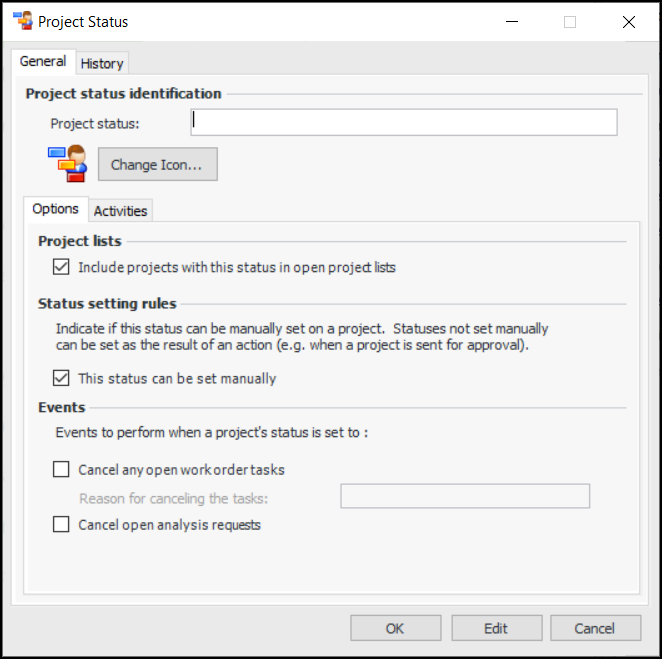The height and width of the screenshot is (659, 662).
Task: Enable Cancel any open work order tasks
Action: tap(61, 469)
